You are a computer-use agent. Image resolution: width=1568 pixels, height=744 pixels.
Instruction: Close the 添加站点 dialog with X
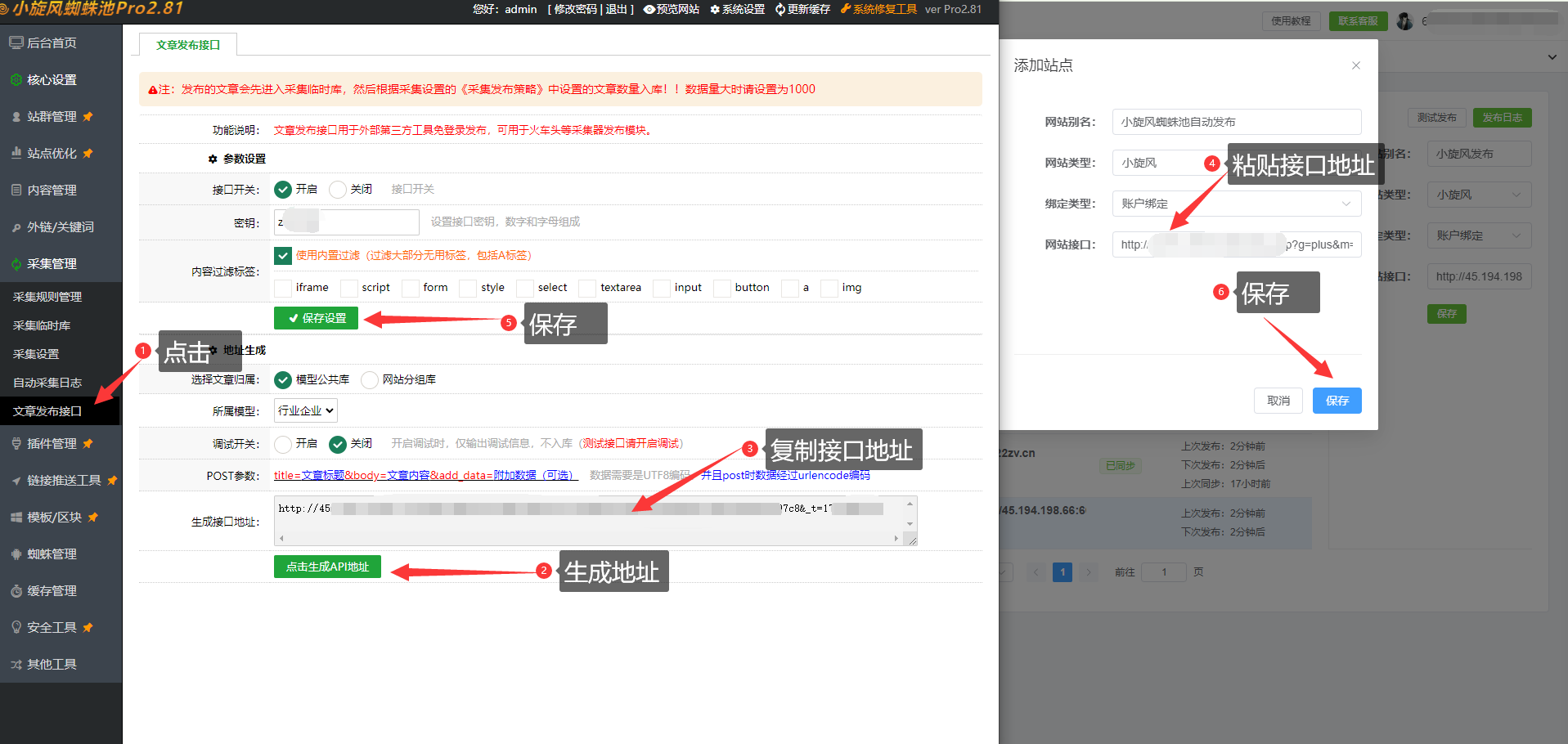[x=1356, y=65]
